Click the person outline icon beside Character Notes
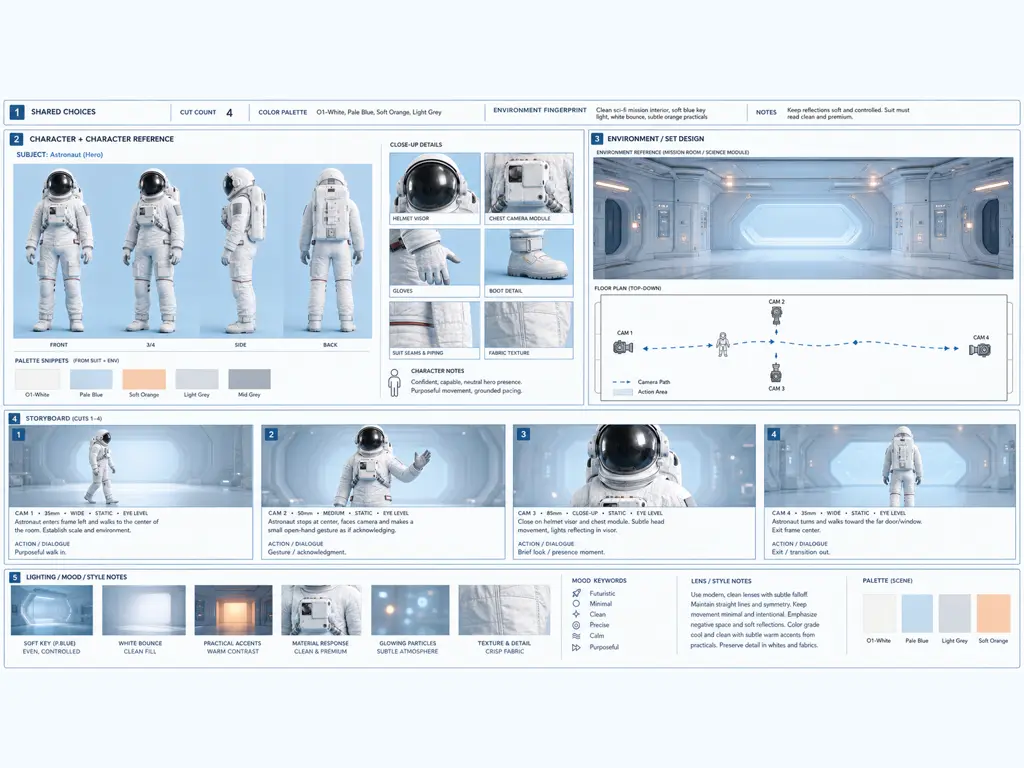1024x768 pixels. [x=394, y=383]
